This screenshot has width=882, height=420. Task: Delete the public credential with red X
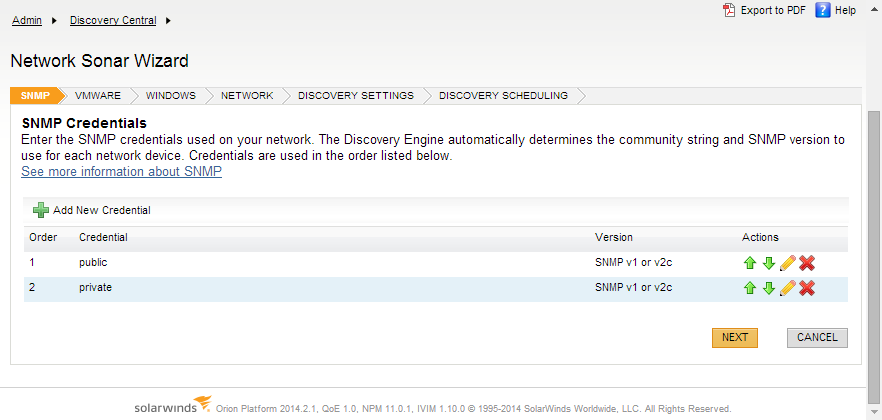tap(807, 263)
